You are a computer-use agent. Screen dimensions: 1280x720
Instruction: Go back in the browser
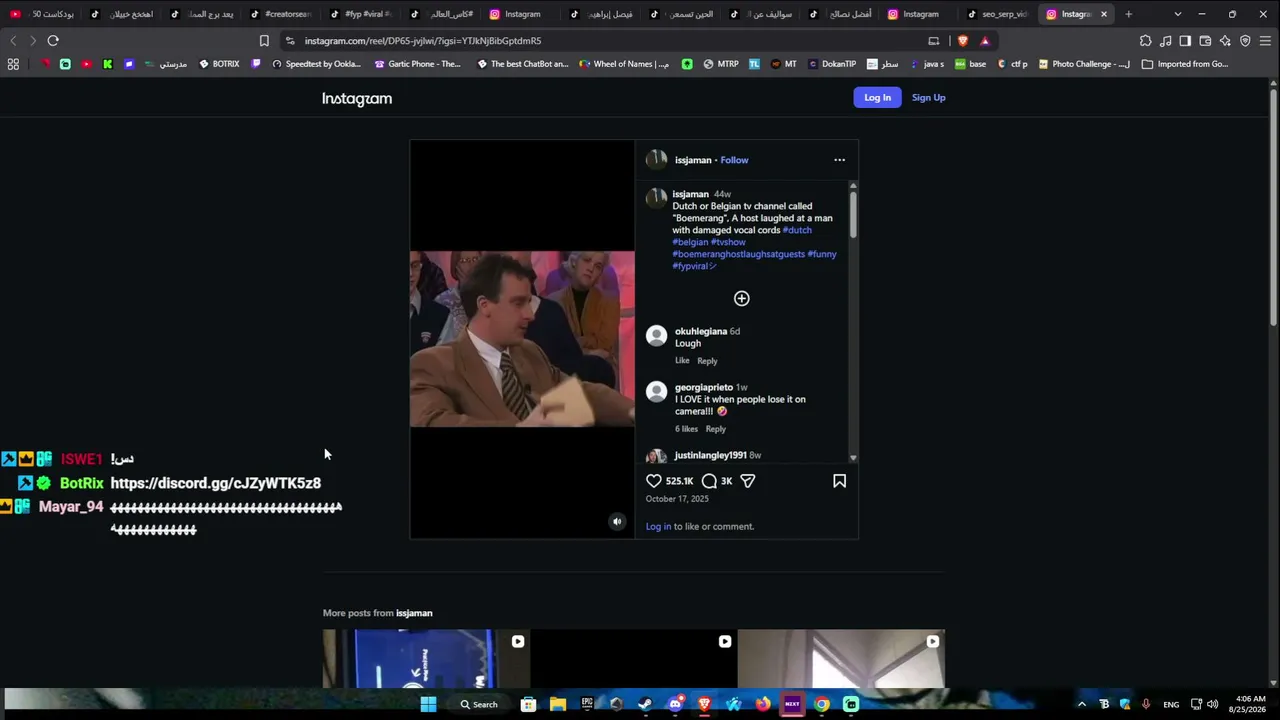pos(13,41)
